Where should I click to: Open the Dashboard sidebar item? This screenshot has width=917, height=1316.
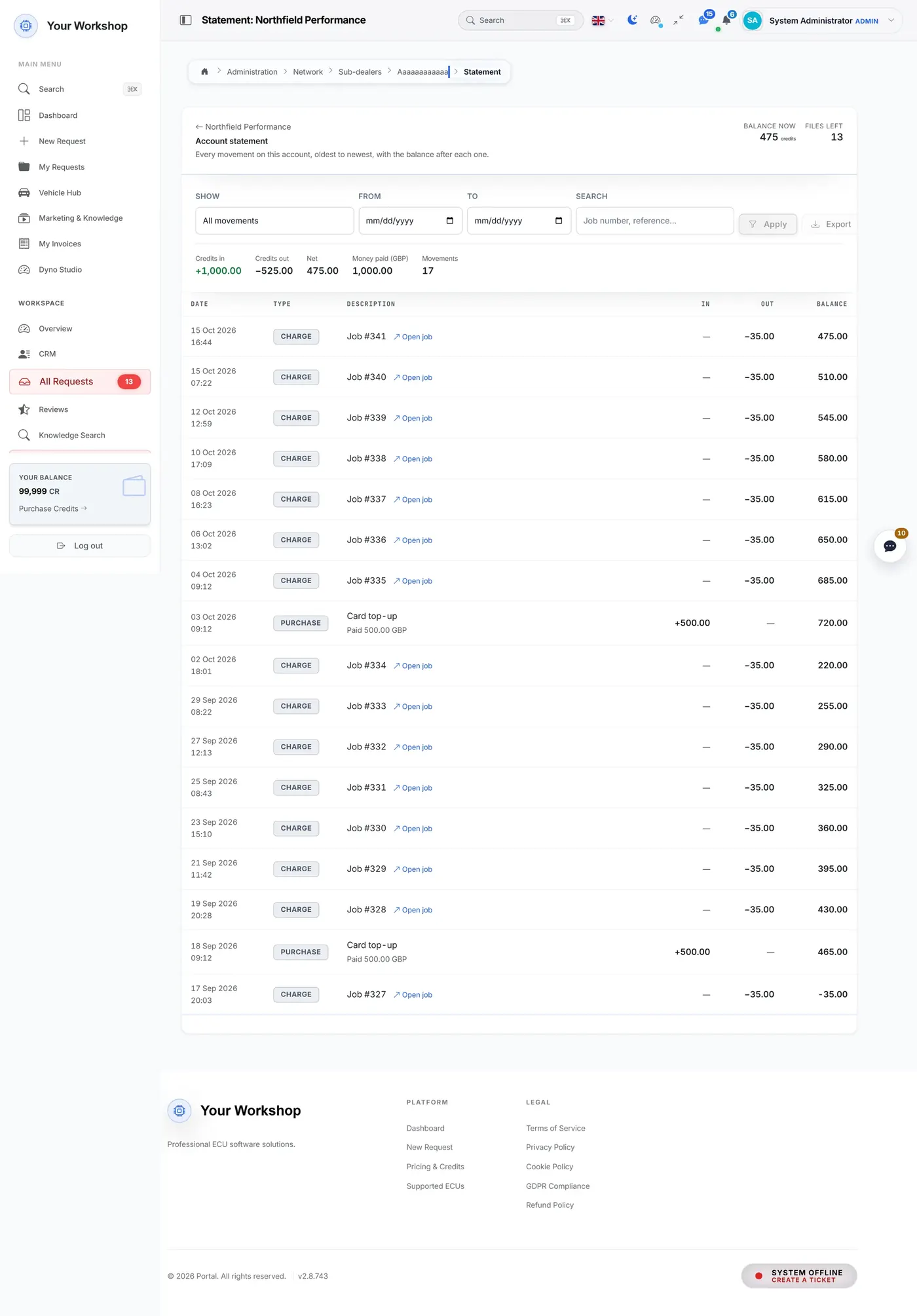point(80,115)
